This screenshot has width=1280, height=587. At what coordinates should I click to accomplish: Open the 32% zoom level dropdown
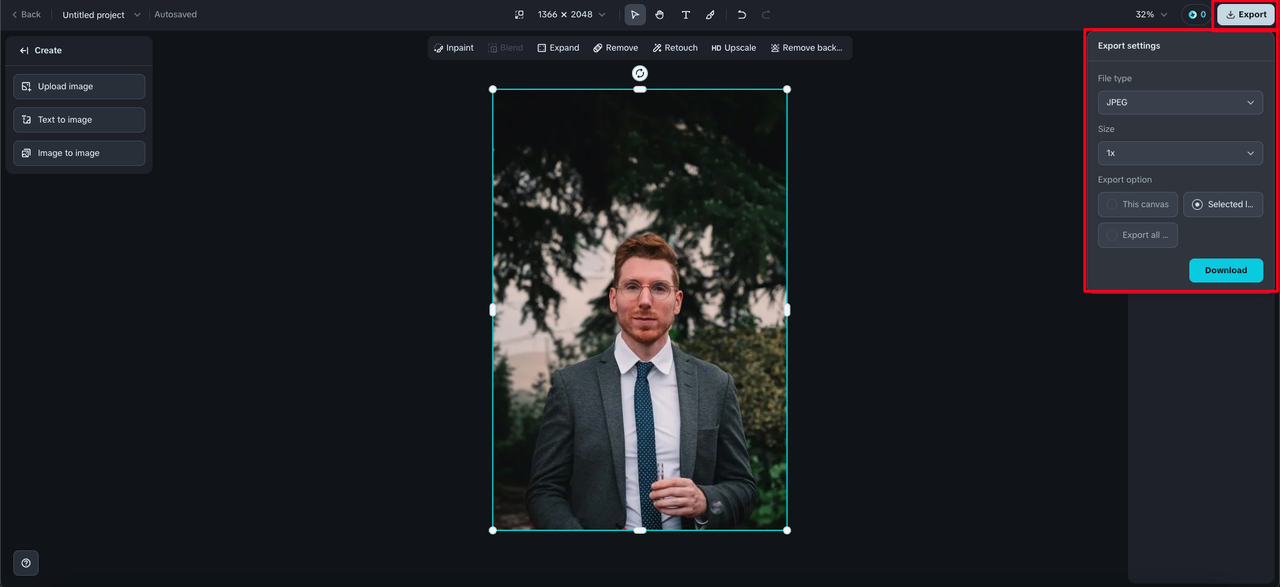pyautogui.click(x=1151, y=15)
